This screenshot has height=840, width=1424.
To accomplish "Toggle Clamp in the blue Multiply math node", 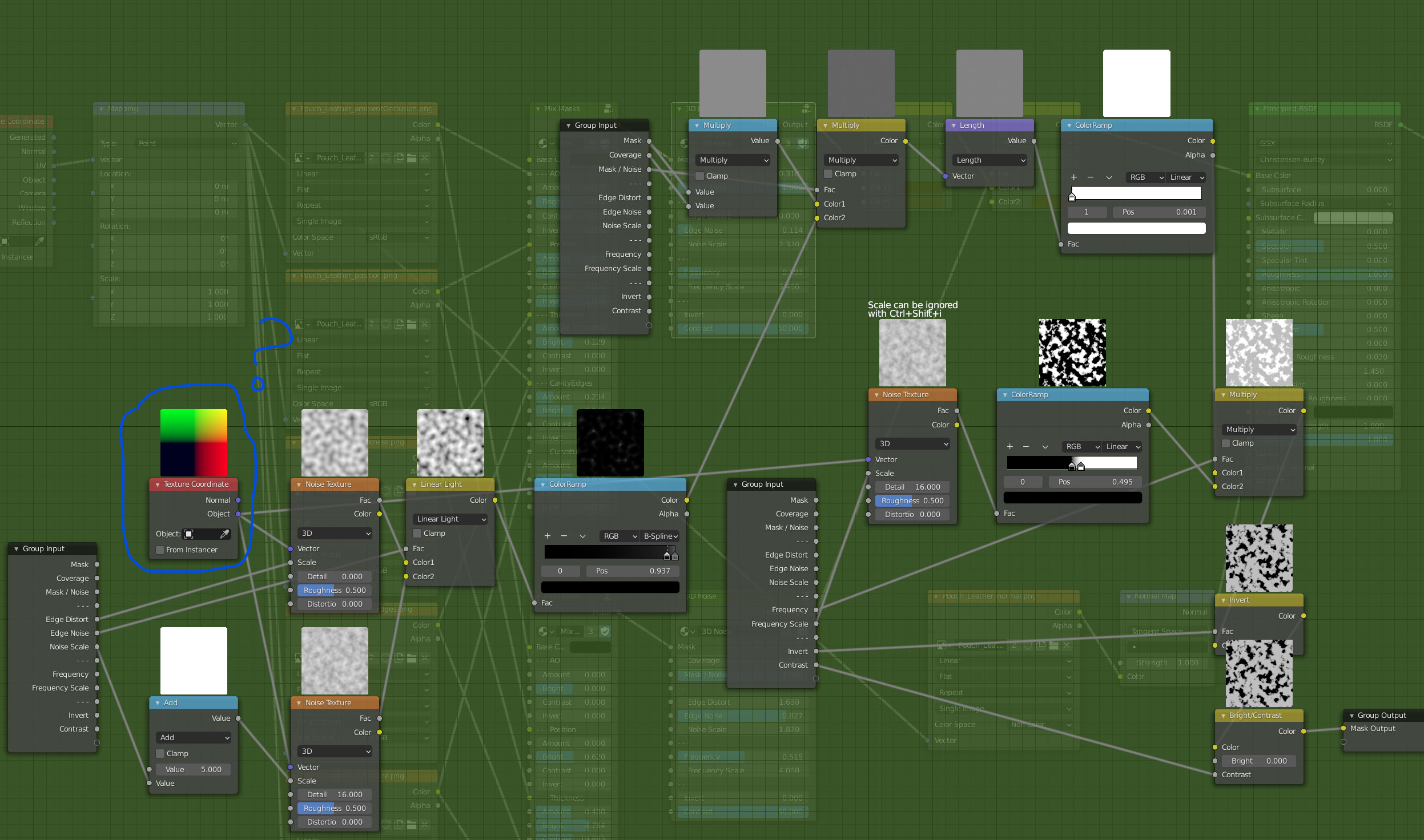I will (x=699, y=176).
